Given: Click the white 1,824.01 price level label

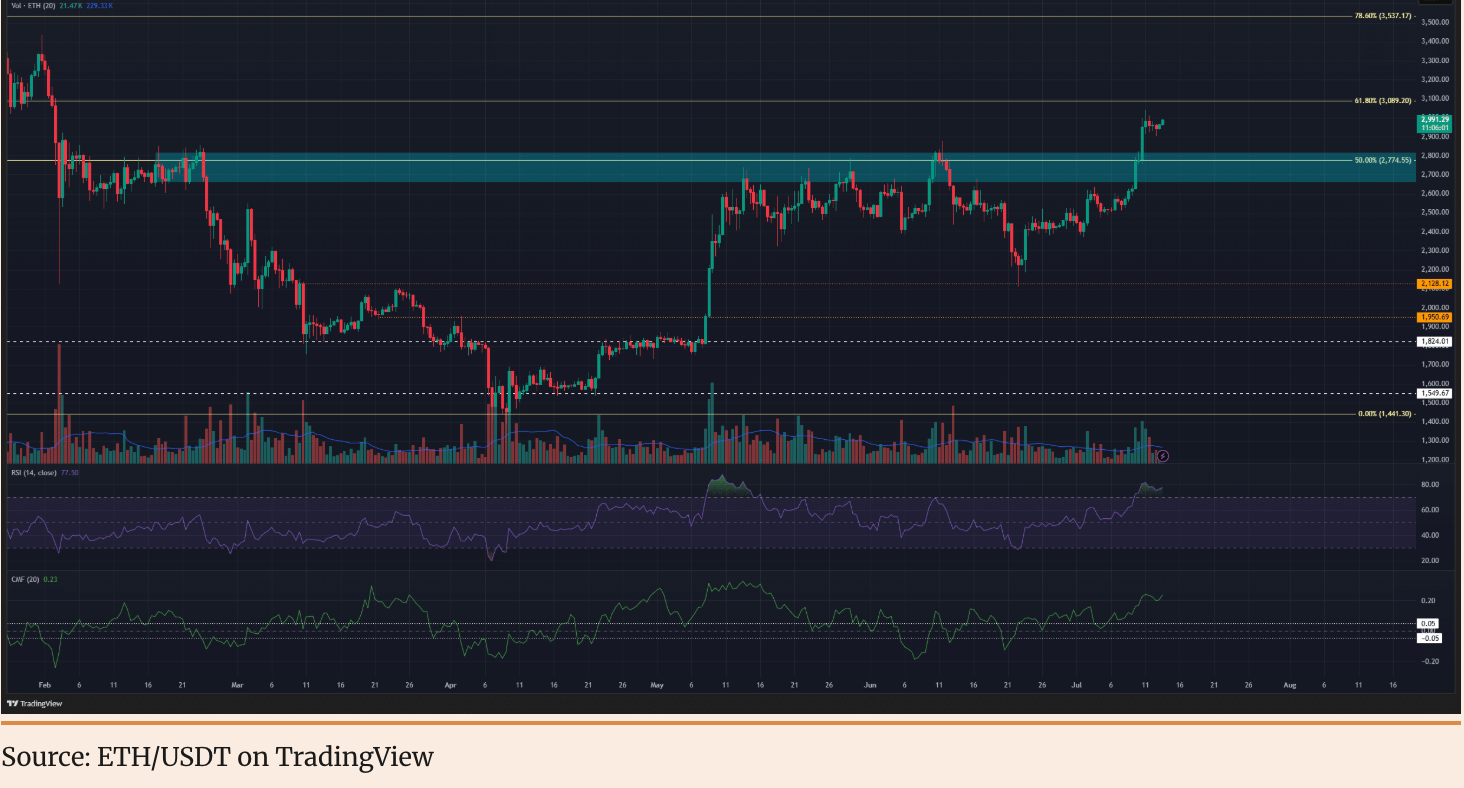Looking at the screenshot, I should click(x=1434, y=341).
